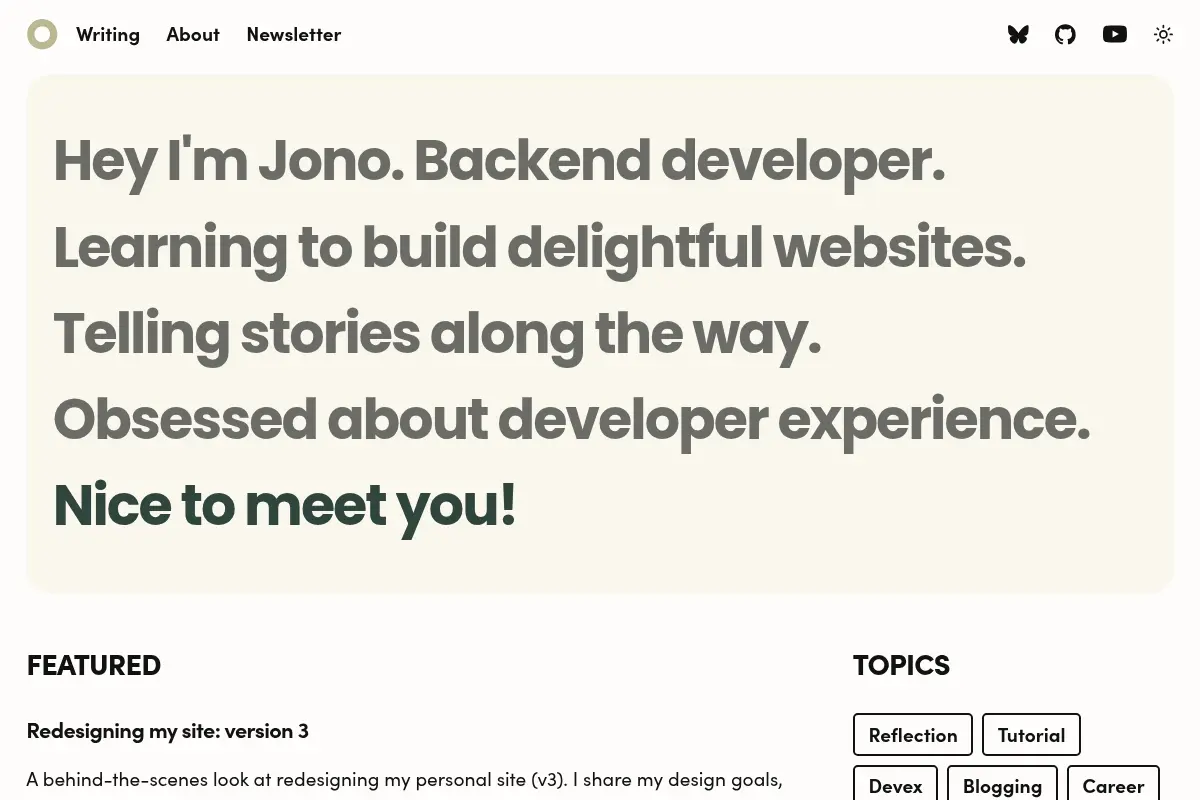Viewport: 1200px width, 800px height.
Task: Select the Tutorial topic tag
Action: click(1031, 735)
